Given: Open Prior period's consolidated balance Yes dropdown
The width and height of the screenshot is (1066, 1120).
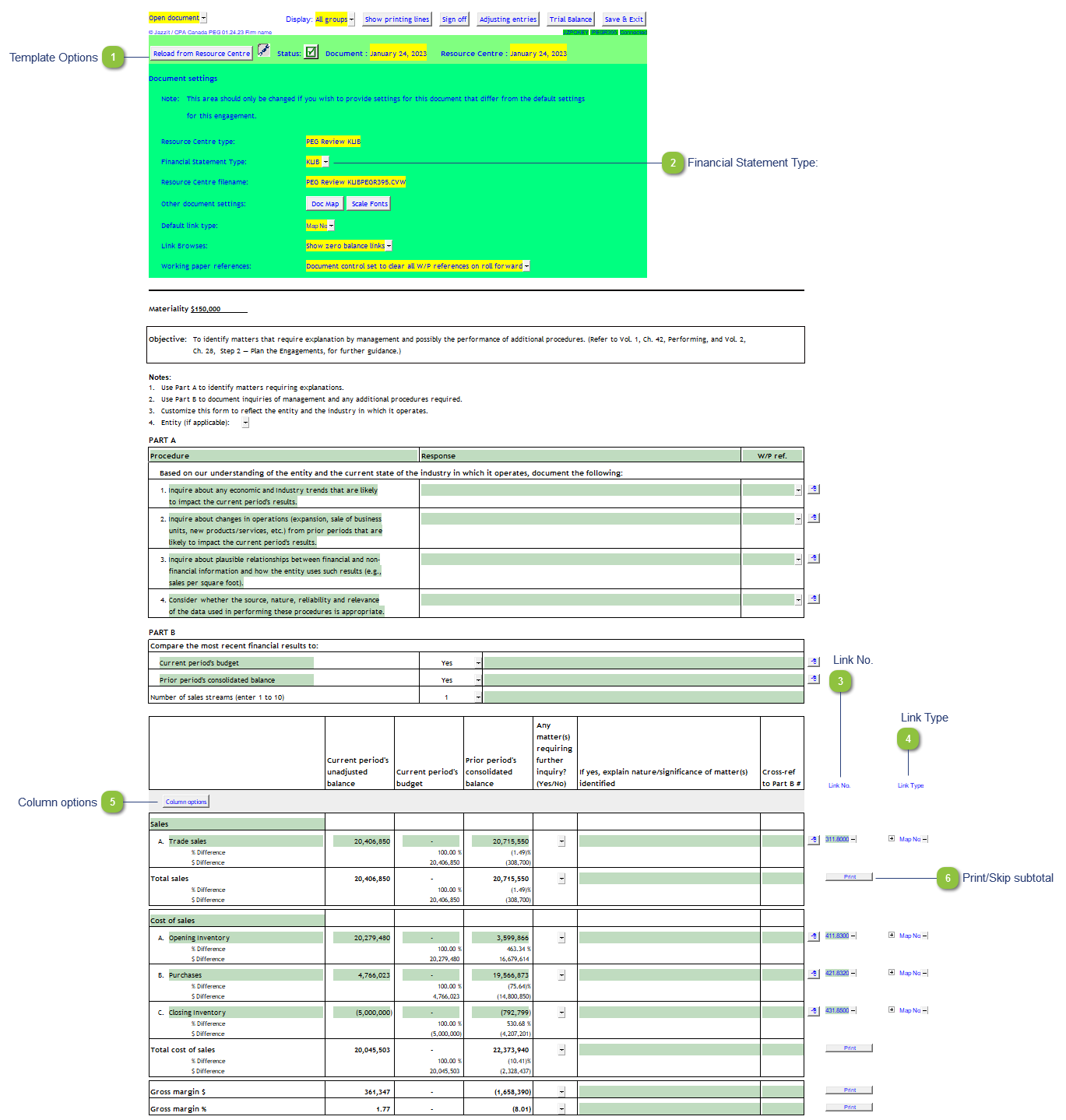Looking at the screenshot, I should coord(478,680).
